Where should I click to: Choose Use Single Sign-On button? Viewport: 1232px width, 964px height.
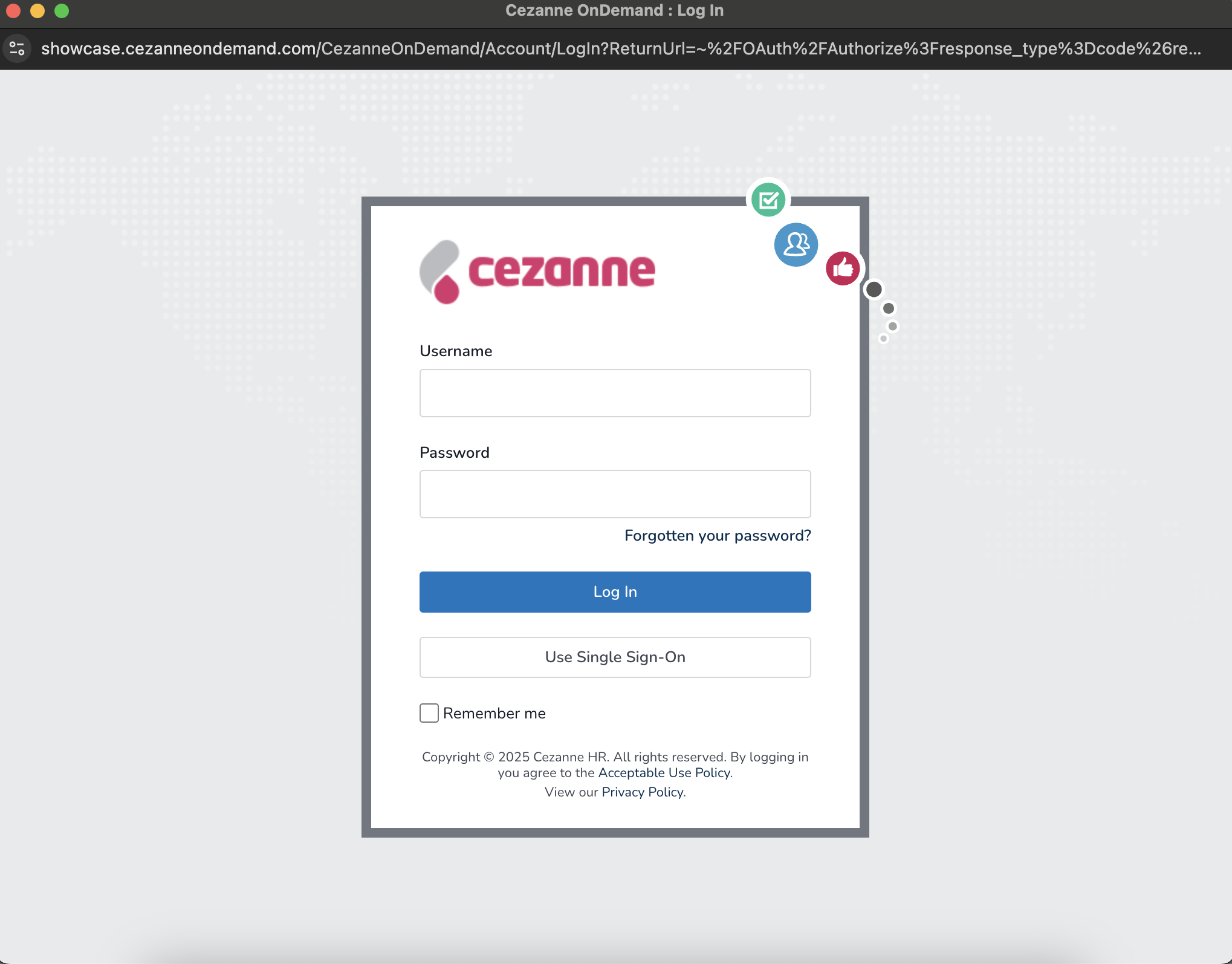pyautogui.click(x=615, y=657)
